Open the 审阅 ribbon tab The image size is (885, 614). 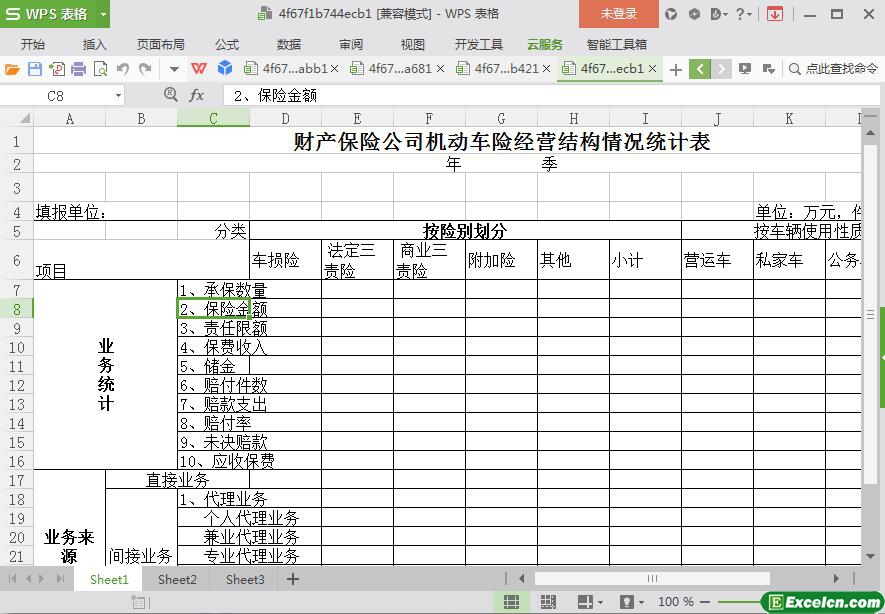coord(351,45)
